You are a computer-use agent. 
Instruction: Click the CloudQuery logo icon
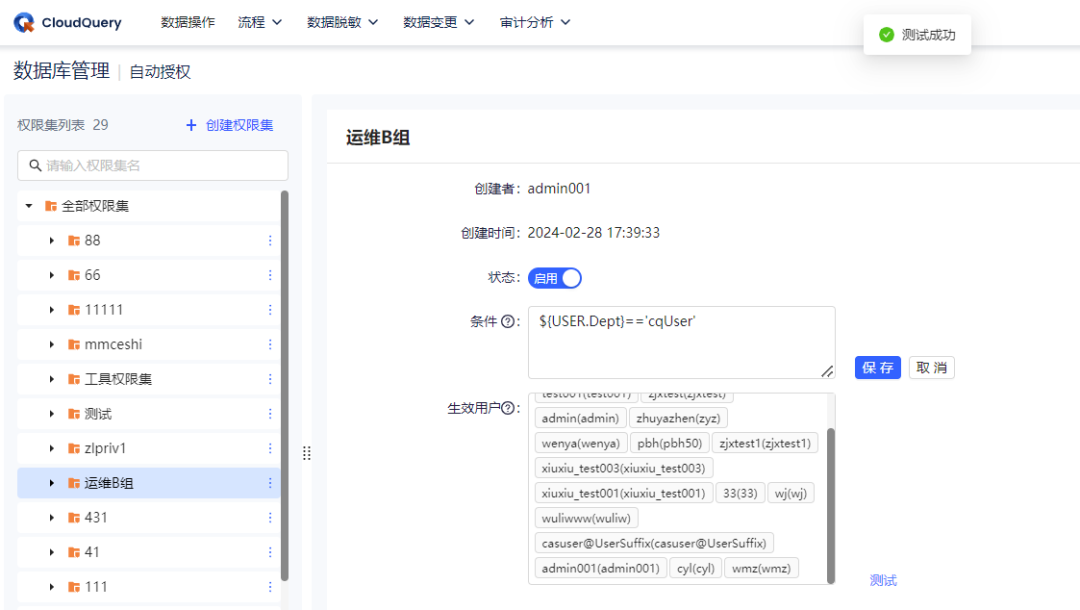(x=22, y=22)
